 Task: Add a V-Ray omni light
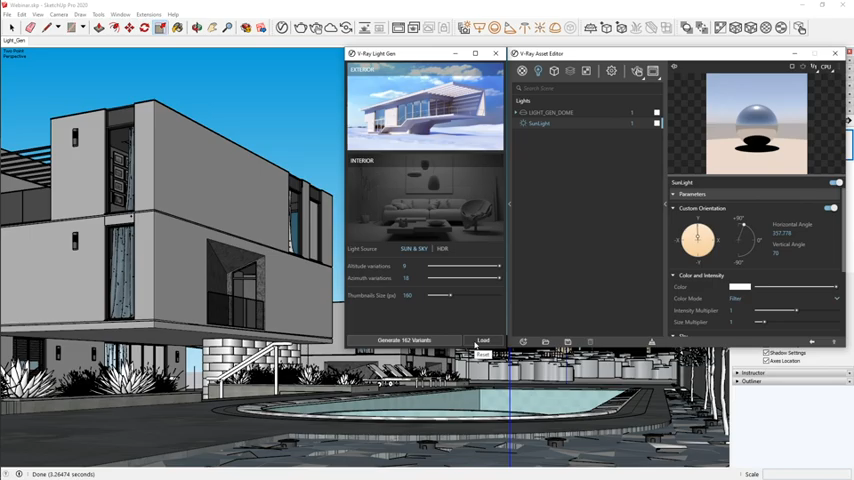coord(540,27)
